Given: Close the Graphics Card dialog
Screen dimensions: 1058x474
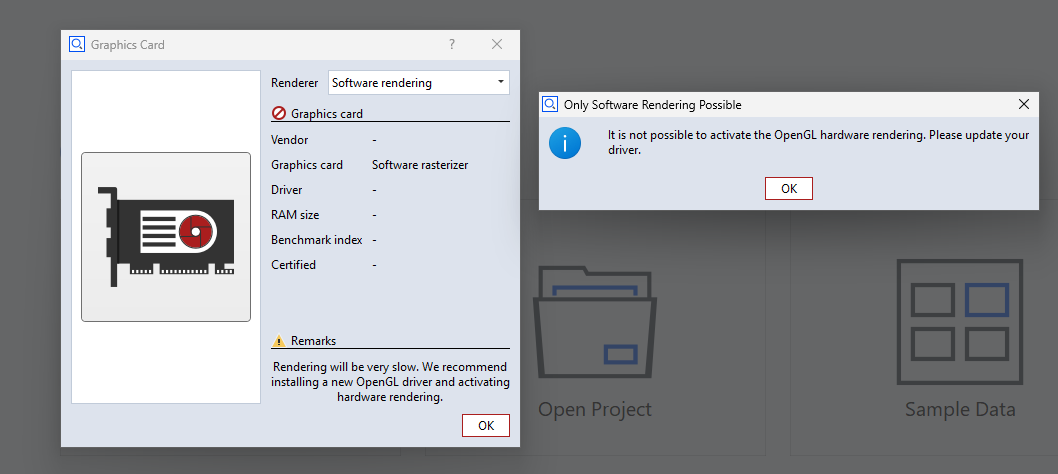Looking at the screenshot, I should [497, 45].
